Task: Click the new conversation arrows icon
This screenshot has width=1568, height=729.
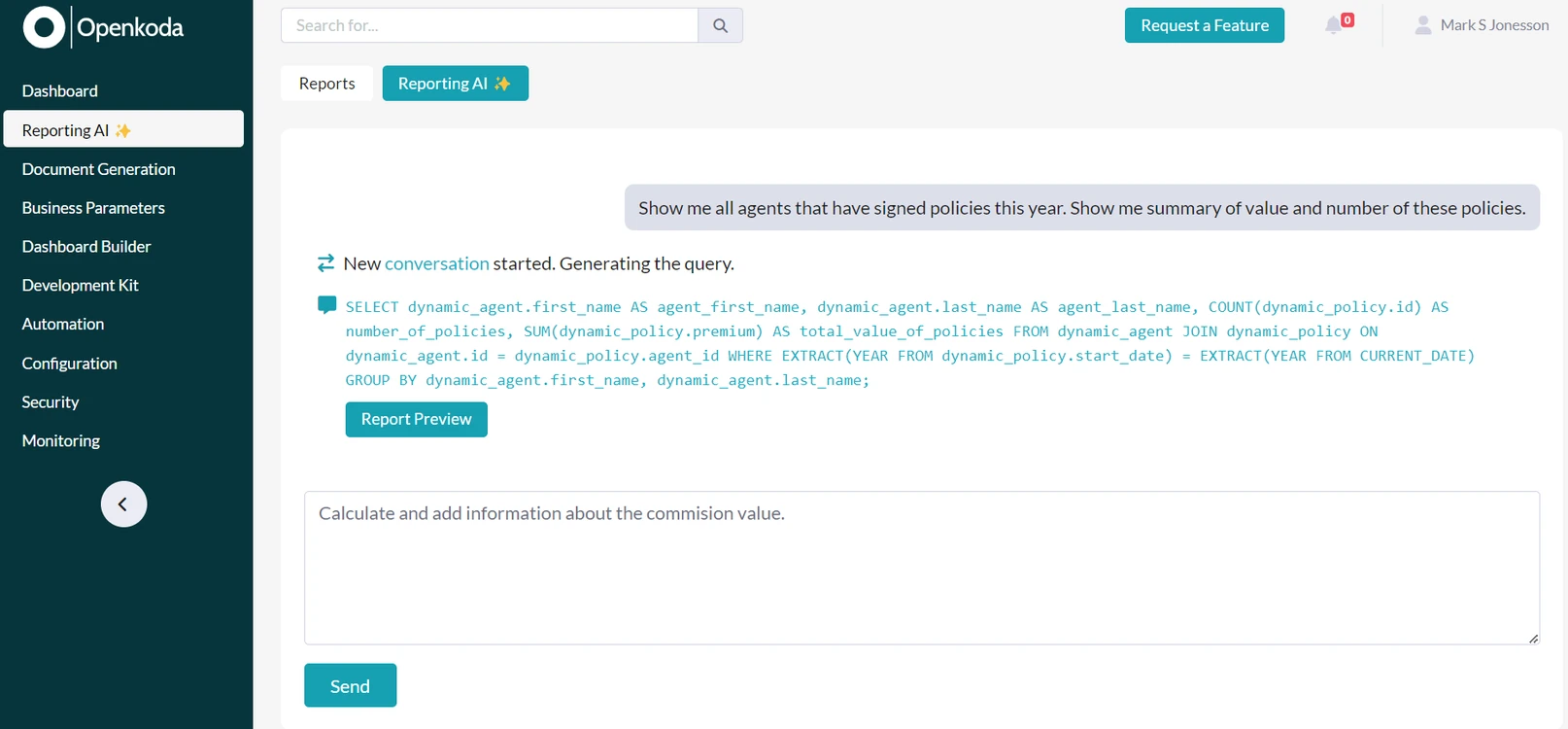Action: 325,263
